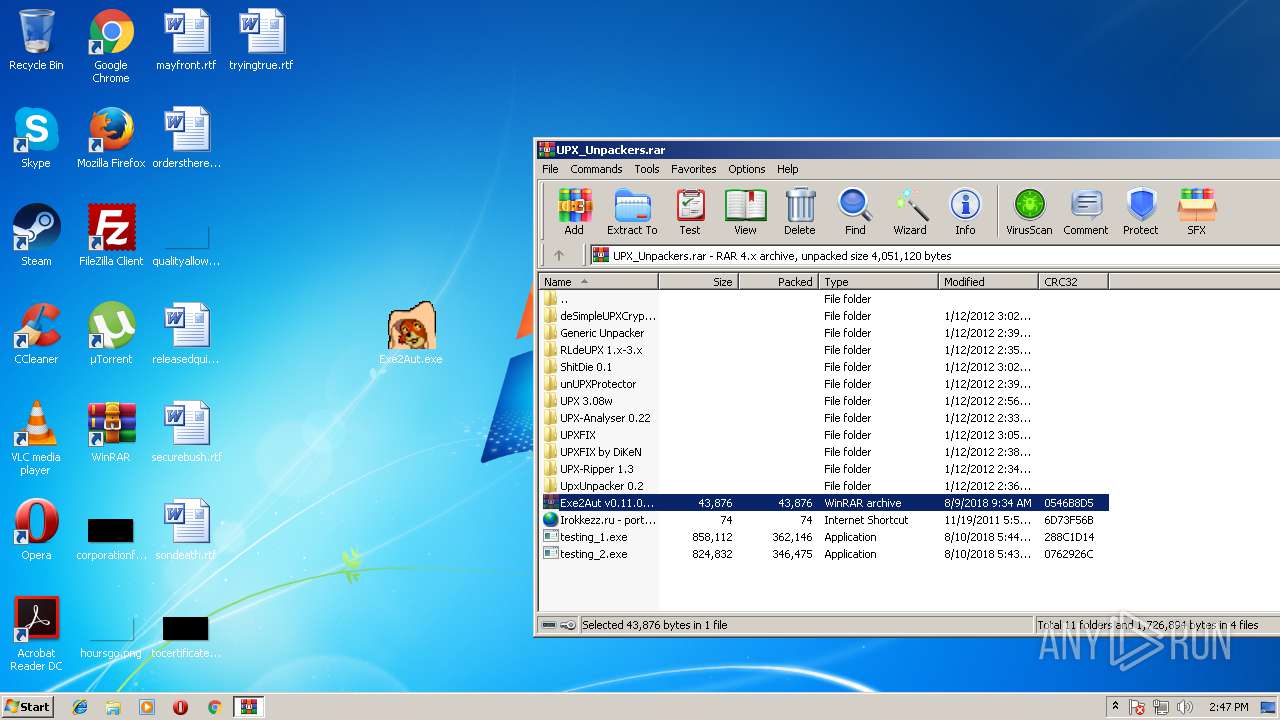Screen dimensions: 1280x720
Task: Select the UpxUnpacker 0.2 folder
Action: point(823,486)
